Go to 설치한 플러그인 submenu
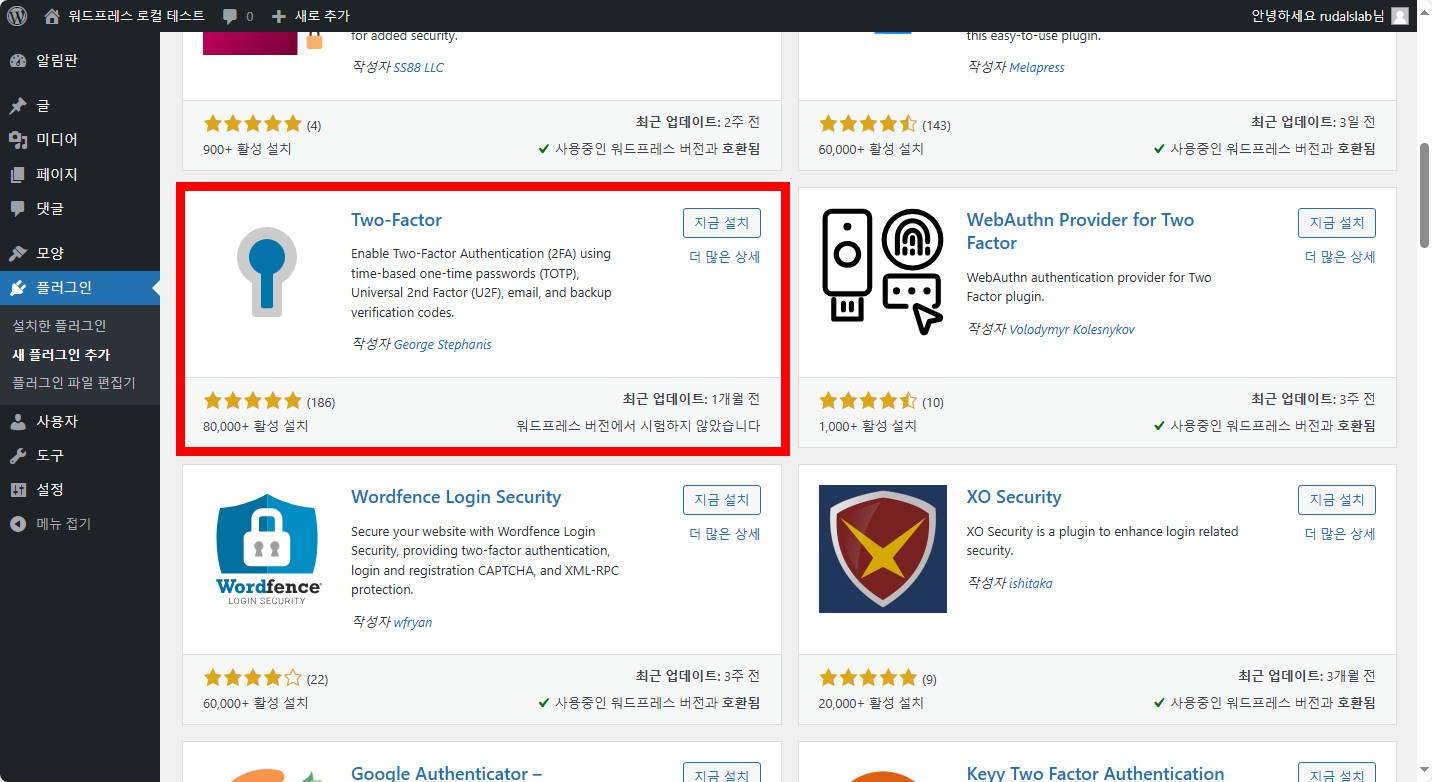The width and height of the screenshot is (1432, 782). 59,325
